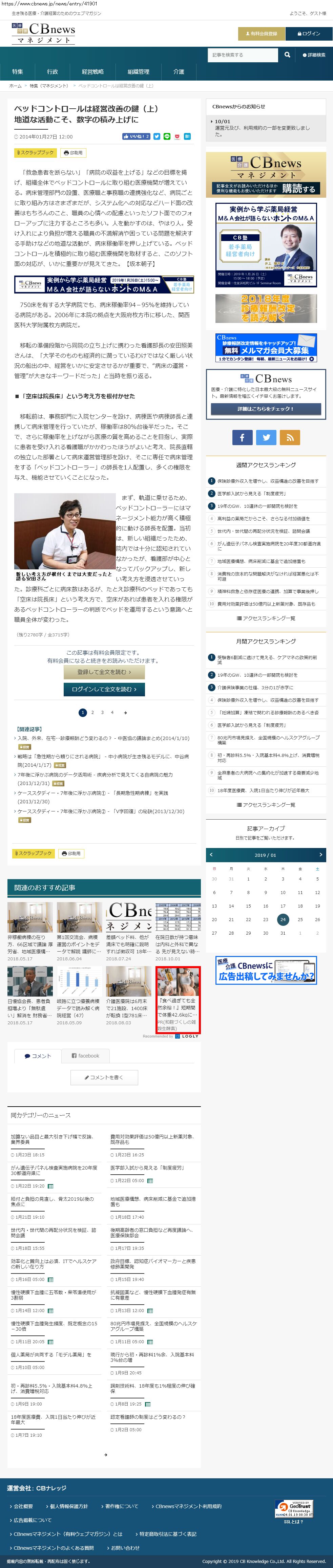Click 特集（マネジメント）breadcrumb link

(x=49, y=86)
